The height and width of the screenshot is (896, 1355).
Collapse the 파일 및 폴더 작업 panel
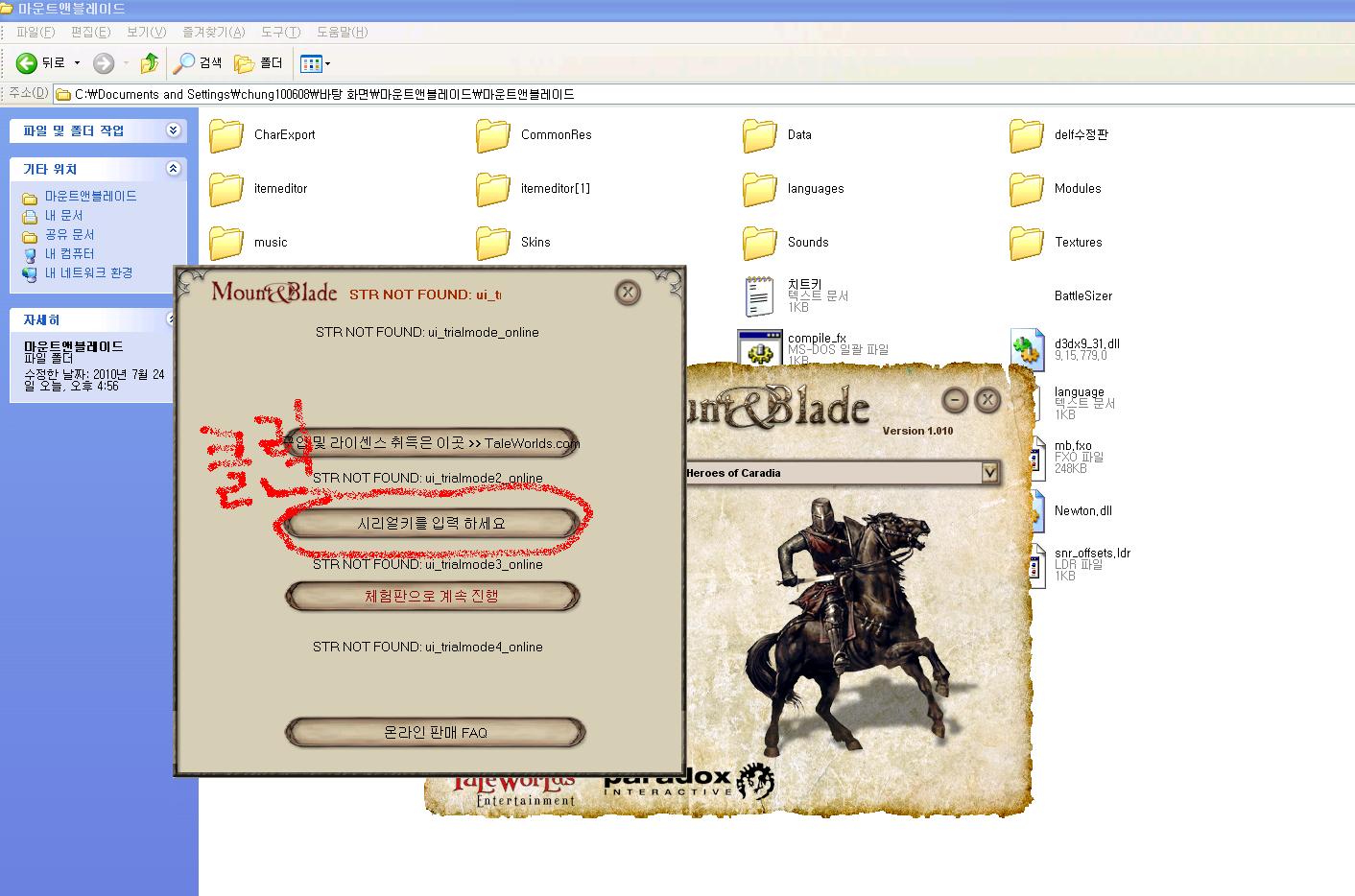173,130
